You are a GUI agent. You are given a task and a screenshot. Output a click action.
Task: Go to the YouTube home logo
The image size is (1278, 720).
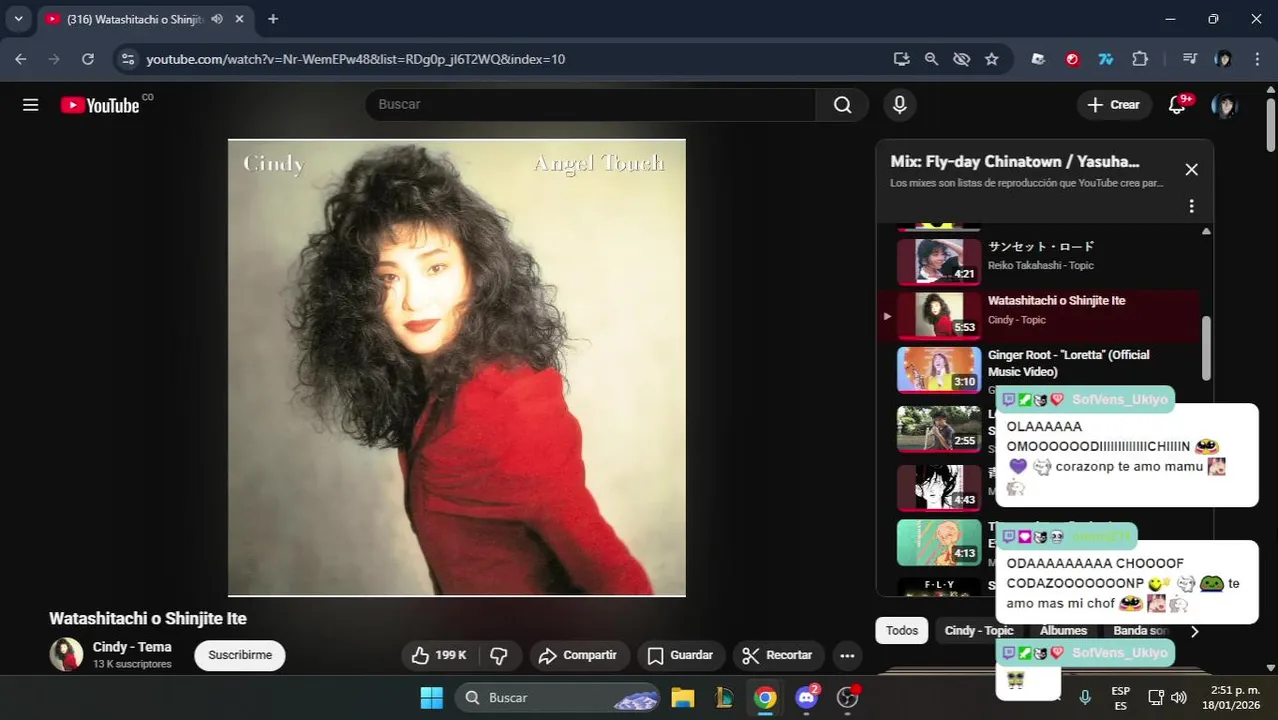[100, 105]
